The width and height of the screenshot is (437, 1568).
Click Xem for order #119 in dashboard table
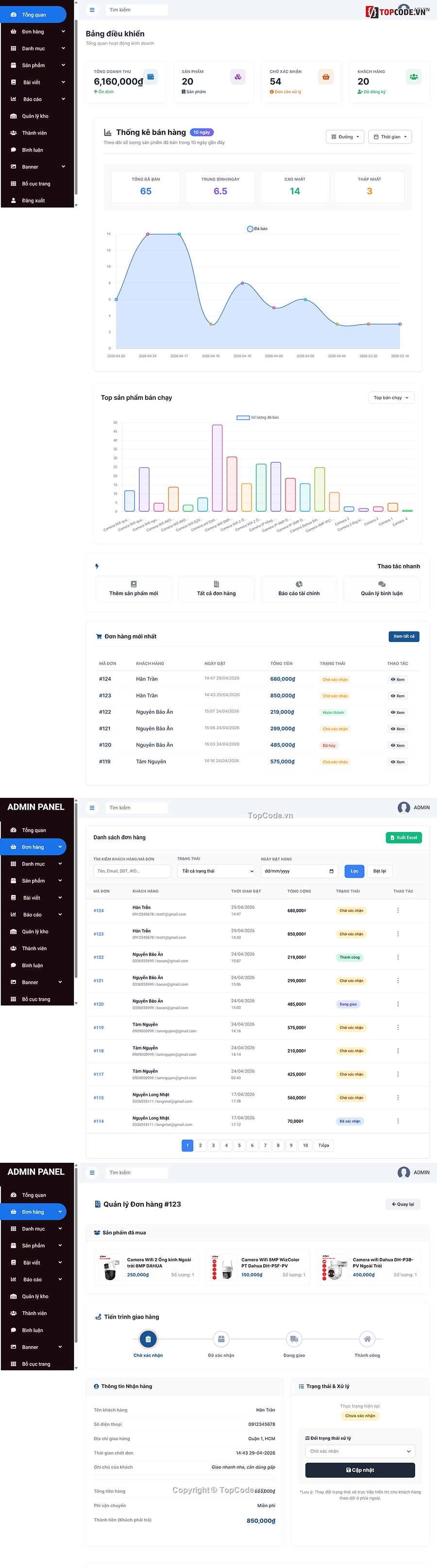pyautogui.click(x=398, y=761)
